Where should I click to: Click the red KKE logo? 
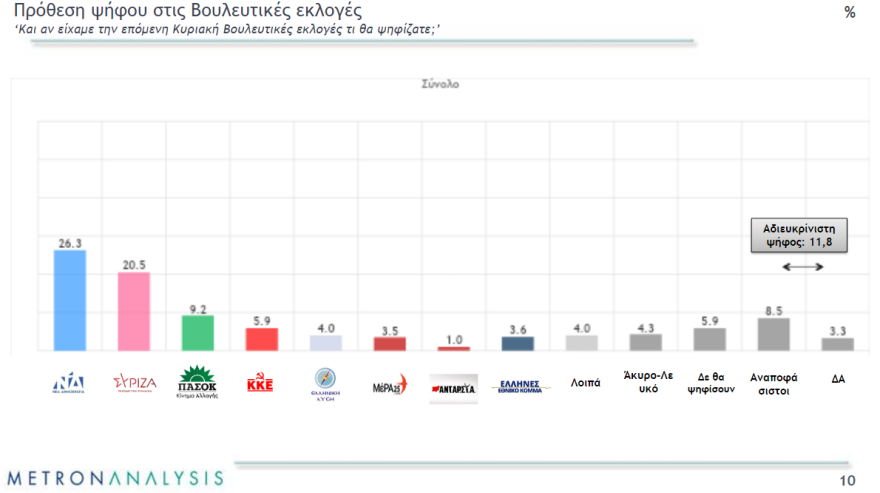tap(260, 384)
